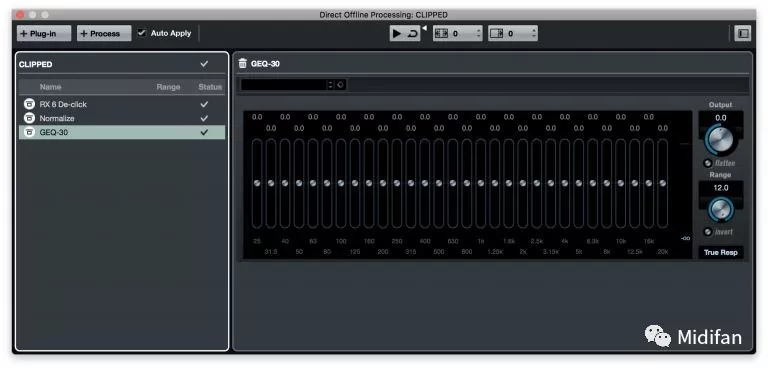
Task: Click the Range knob
Action: point(721,209)
